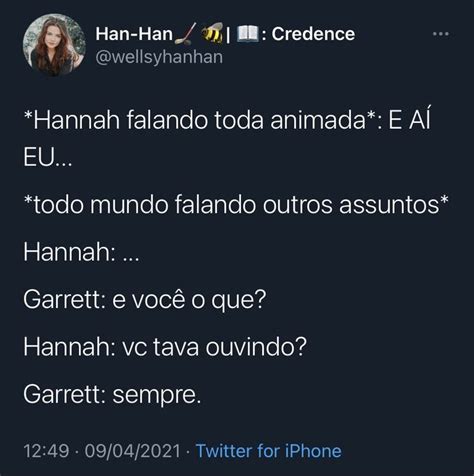Click the line 'Hannah: vc tava ouvindo?'
474x476 pixels.
[x=165, y=347]
